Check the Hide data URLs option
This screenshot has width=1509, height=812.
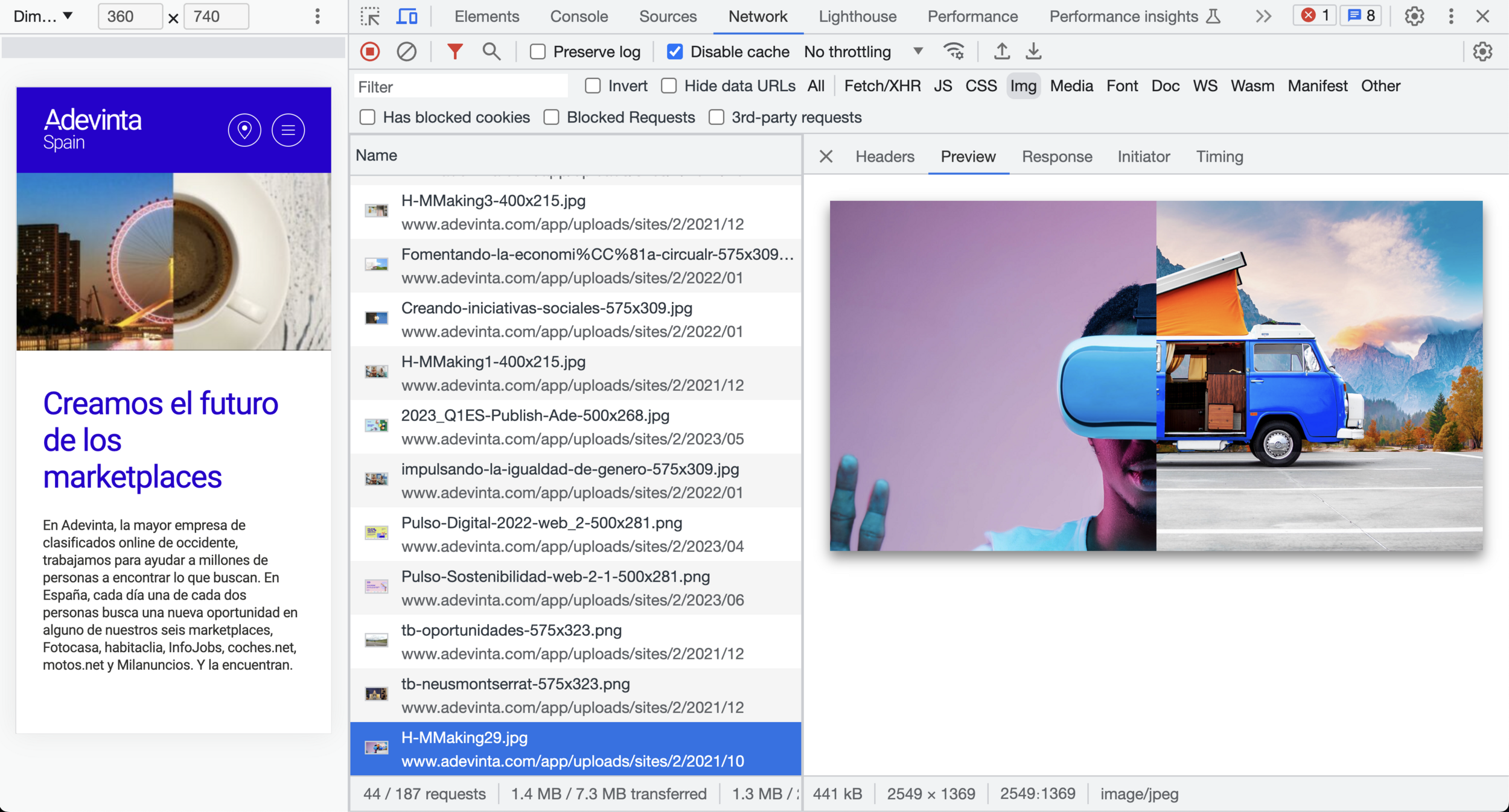(669, 86)
